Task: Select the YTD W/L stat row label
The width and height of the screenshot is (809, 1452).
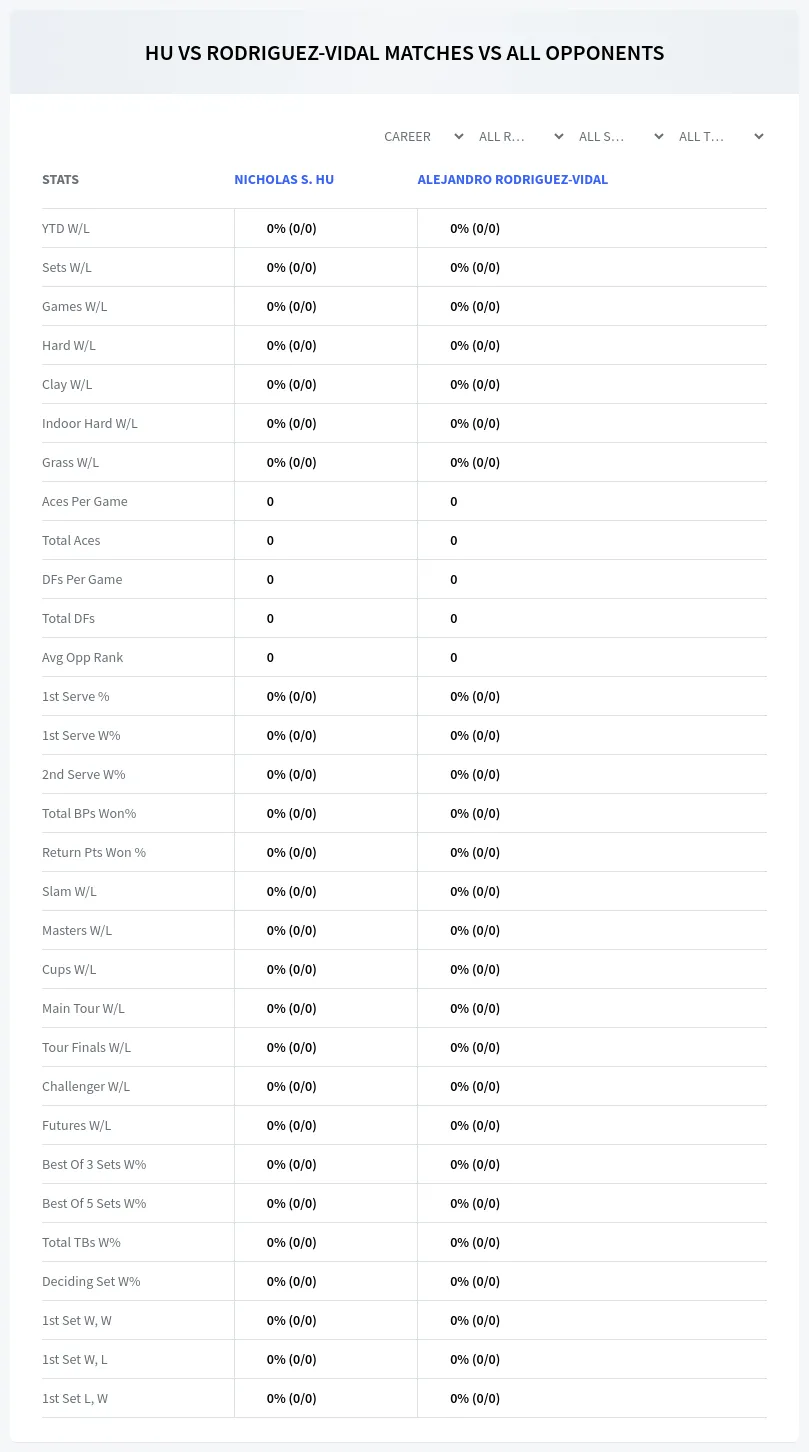Action: (x=66, y=228)
